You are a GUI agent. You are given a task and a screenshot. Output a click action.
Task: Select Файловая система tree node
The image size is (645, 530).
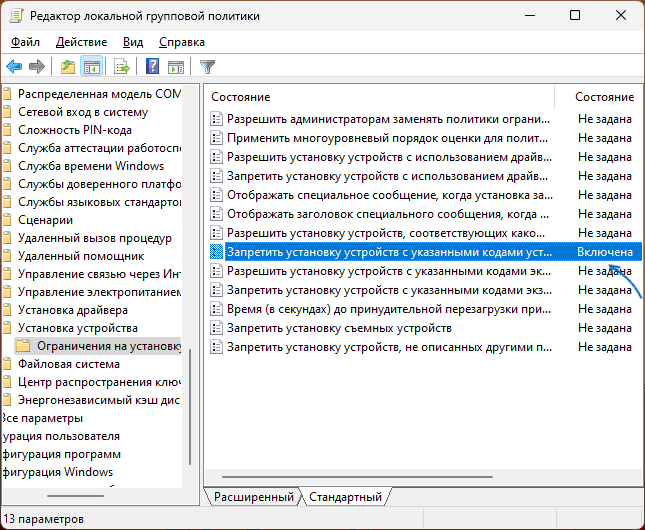click(x=69, y=364)
